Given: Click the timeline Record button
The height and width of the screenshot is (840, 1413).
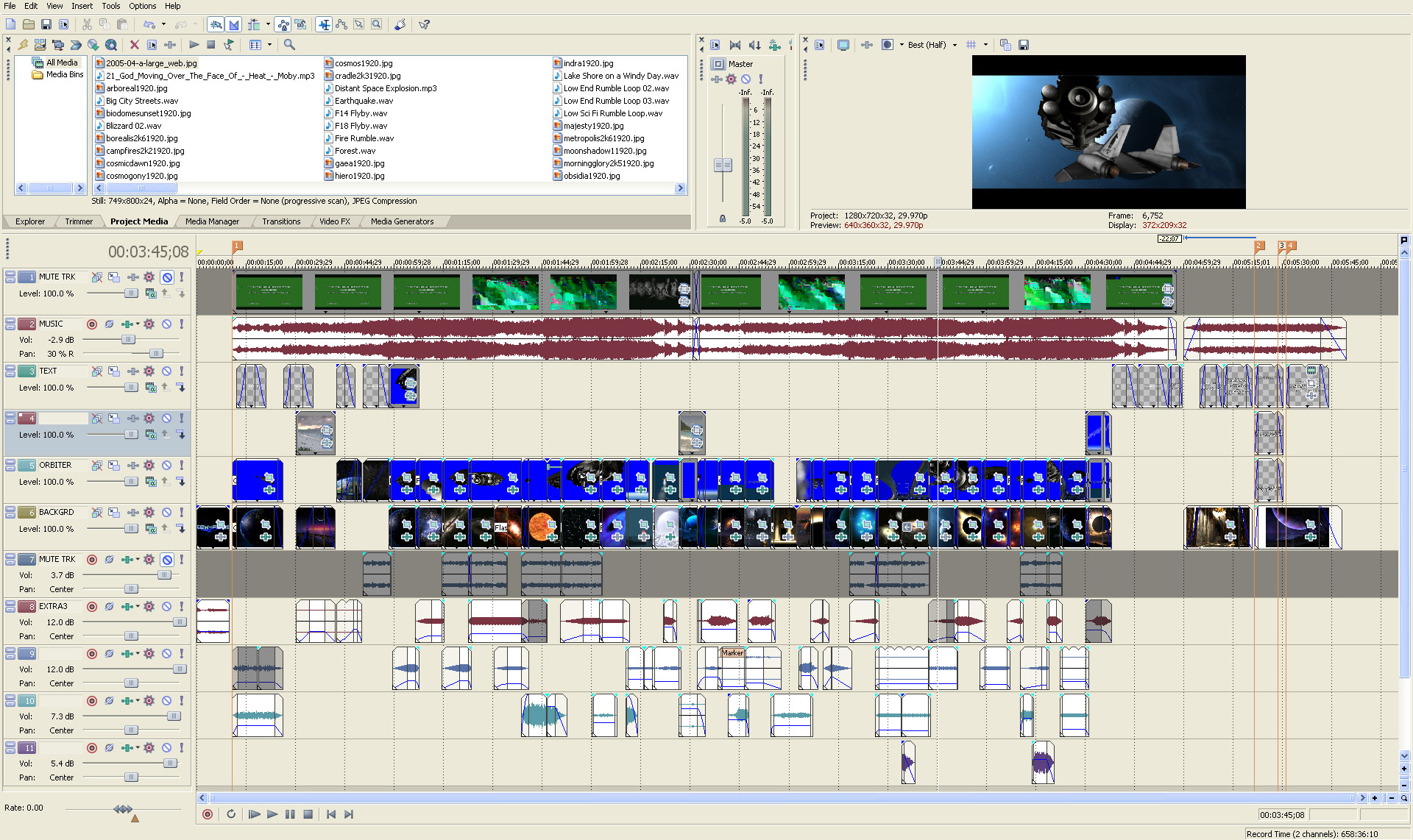Looking at the screenshot, I should click(x=208, y=814).
